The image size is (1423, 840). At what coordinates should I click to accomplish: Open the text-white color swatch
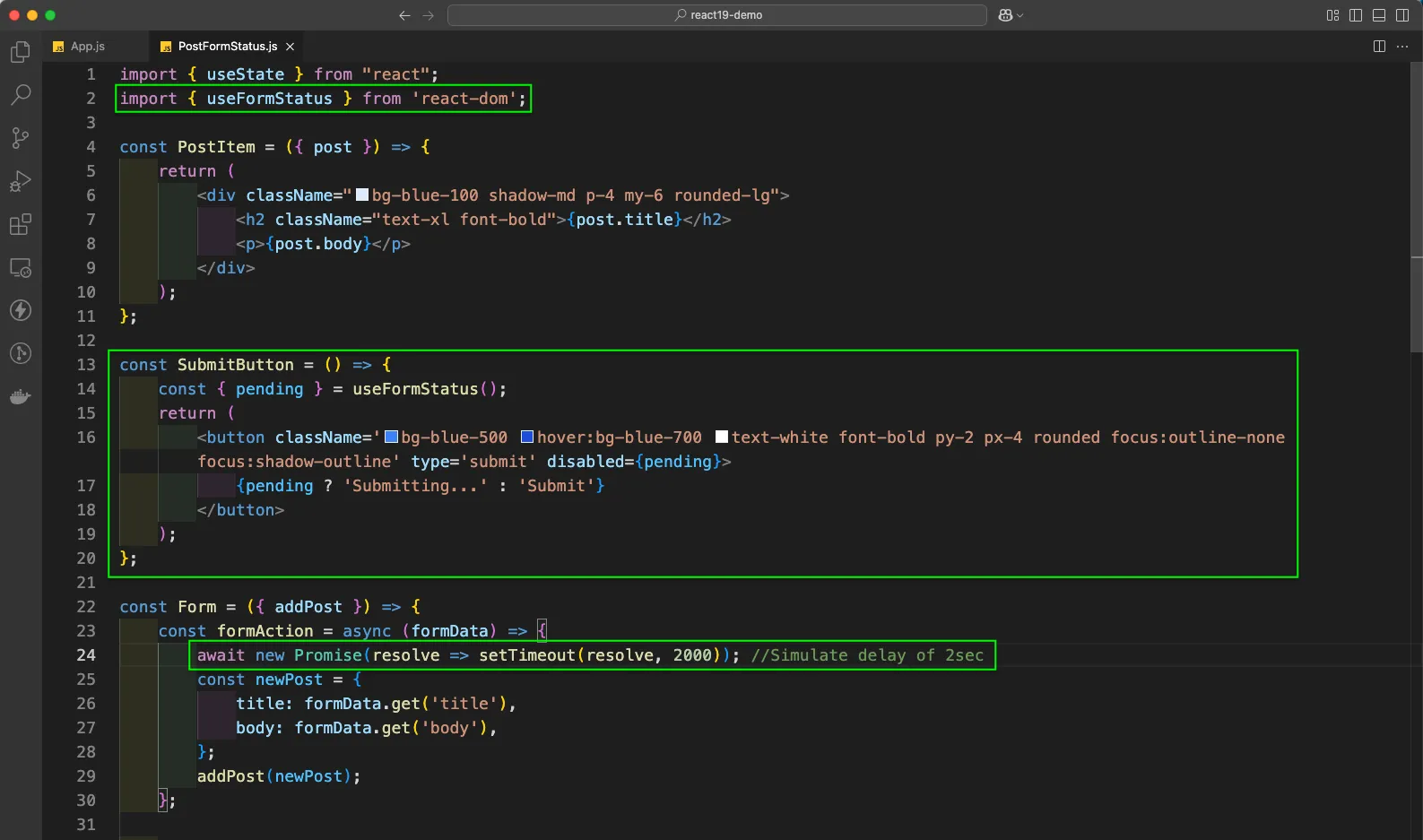tap(722, 437)
